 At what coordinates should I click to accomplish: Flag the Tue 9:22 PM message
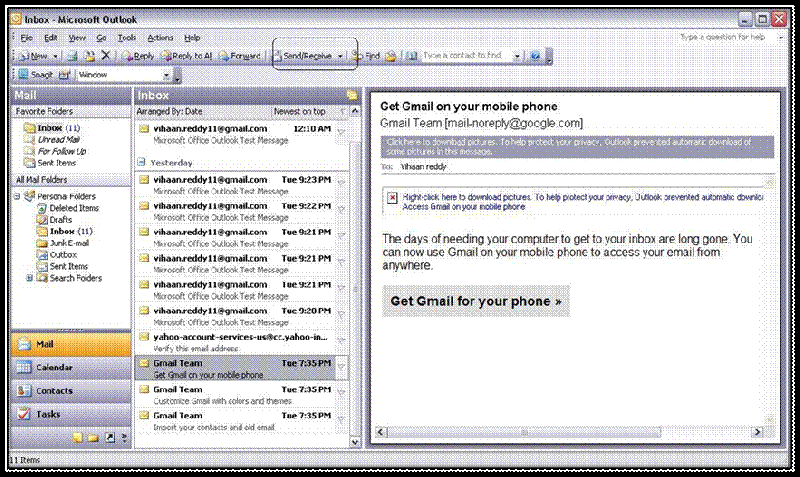[341, 209]
